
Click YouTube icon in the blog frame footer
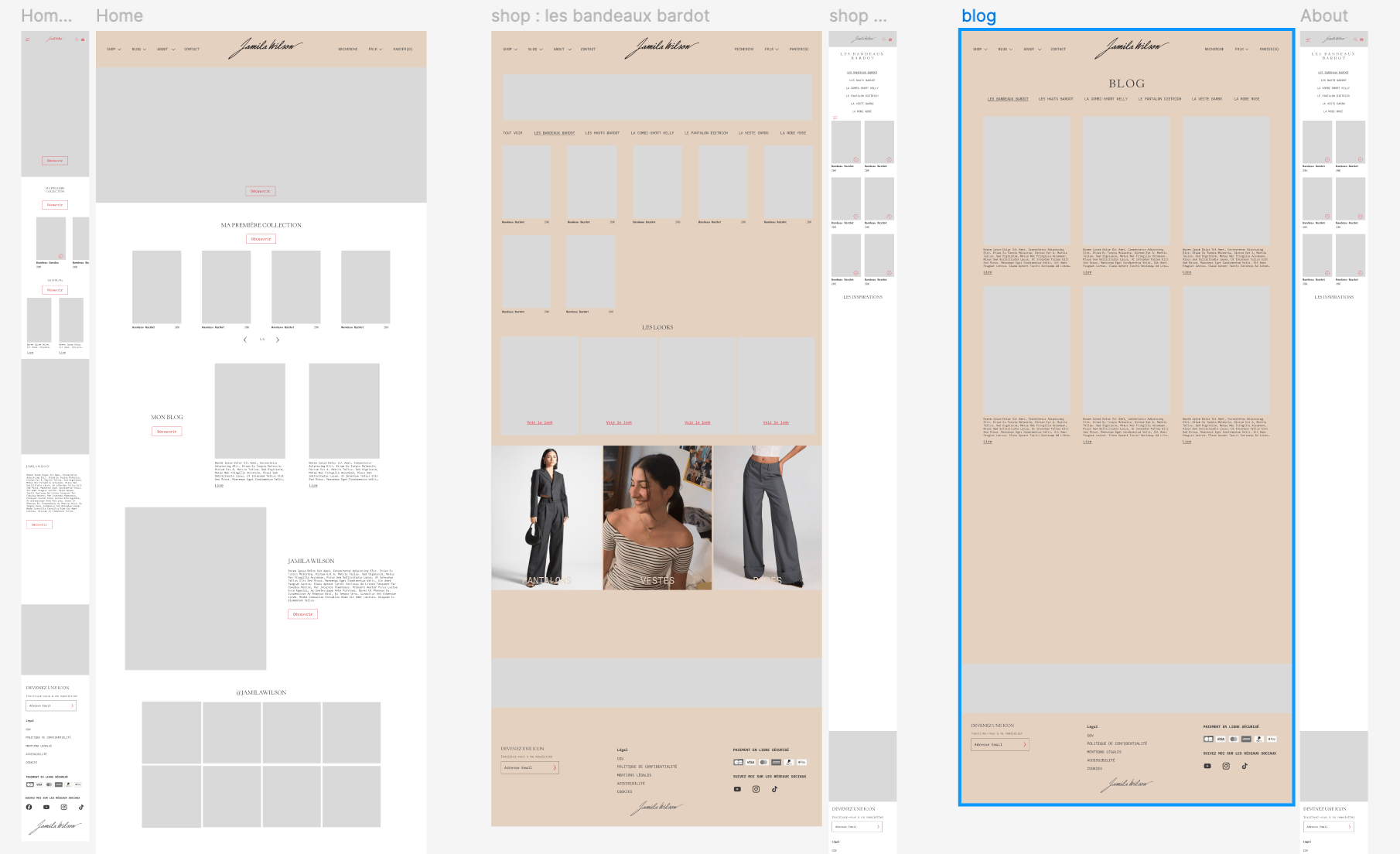[x=1207, y=766]
